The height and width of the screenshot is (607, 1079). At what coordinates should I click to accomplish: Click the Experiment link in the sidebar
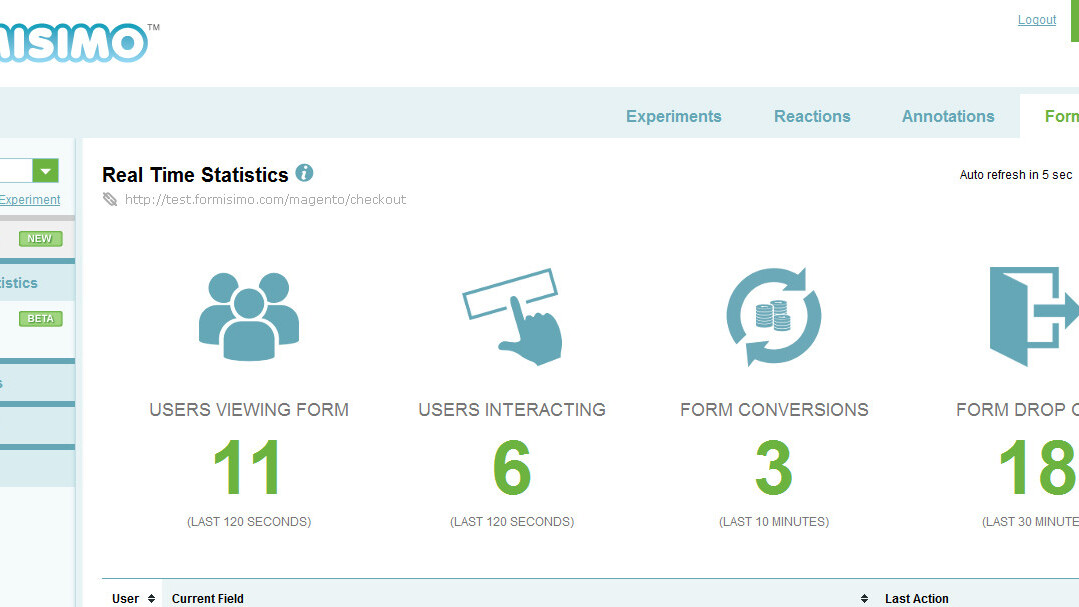(x=30, y=200)
